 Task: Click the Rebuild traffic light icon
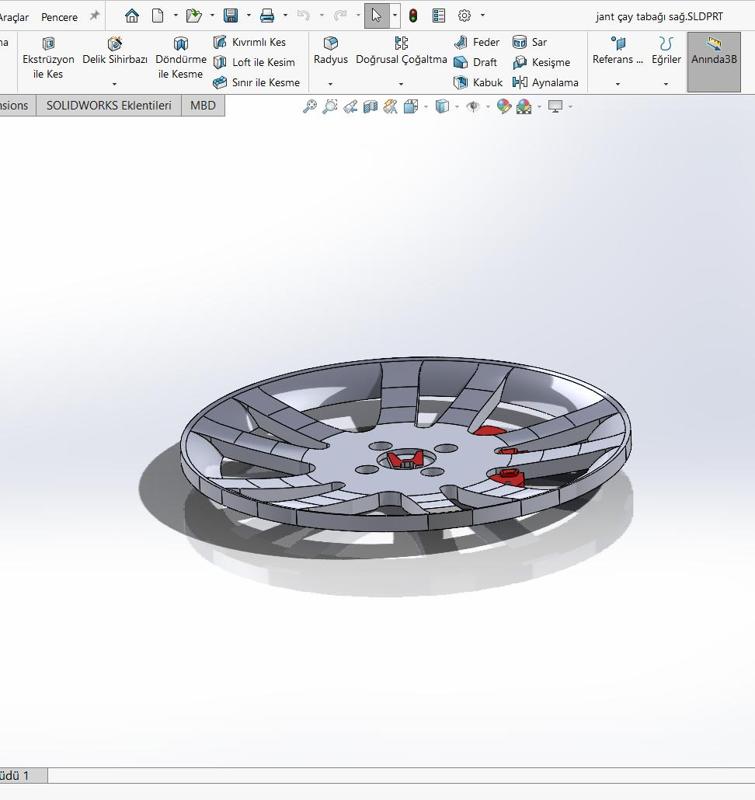click(413, 16)
